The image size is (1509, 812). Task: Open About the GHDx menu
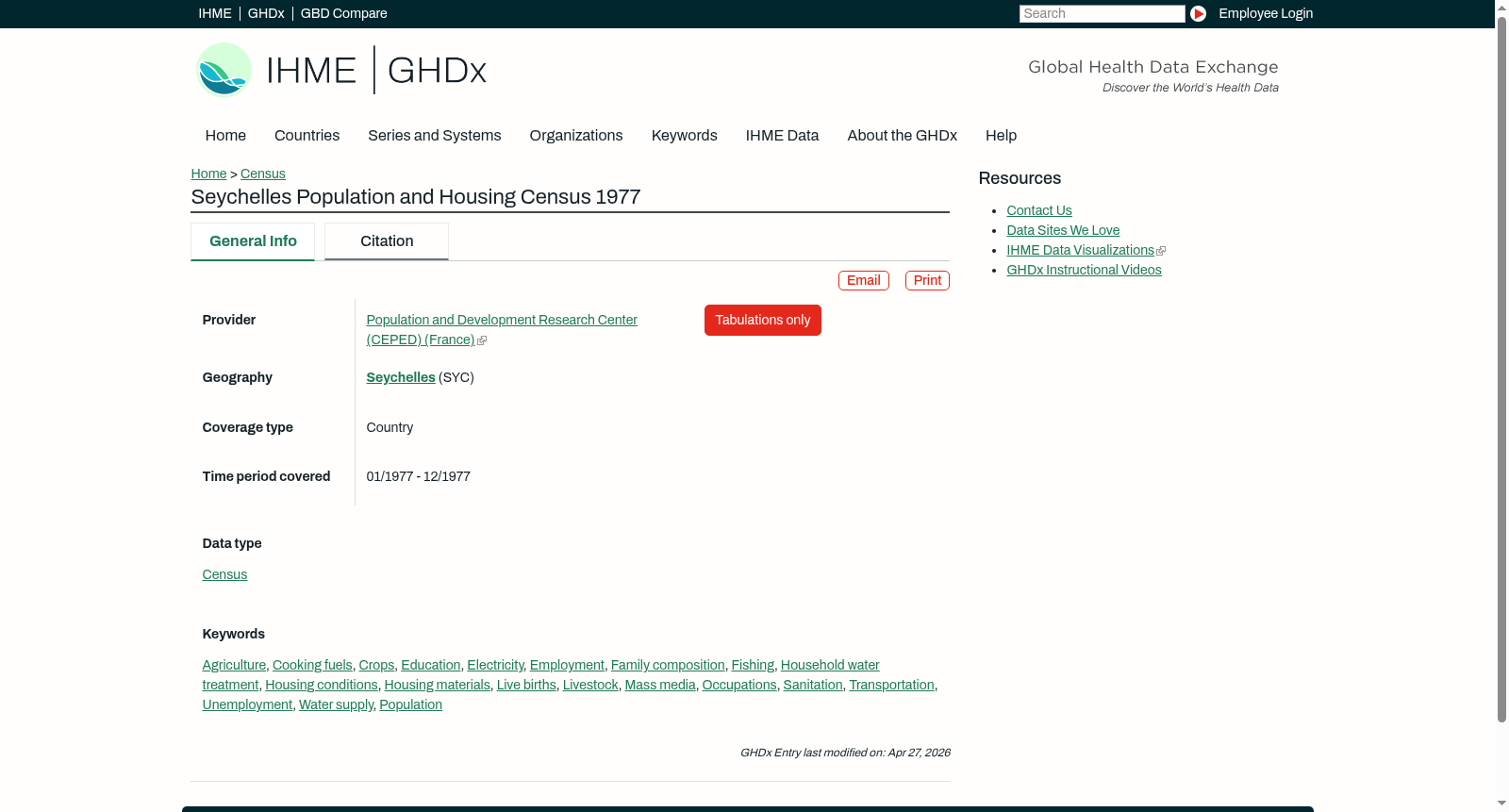tap(902, 136)
